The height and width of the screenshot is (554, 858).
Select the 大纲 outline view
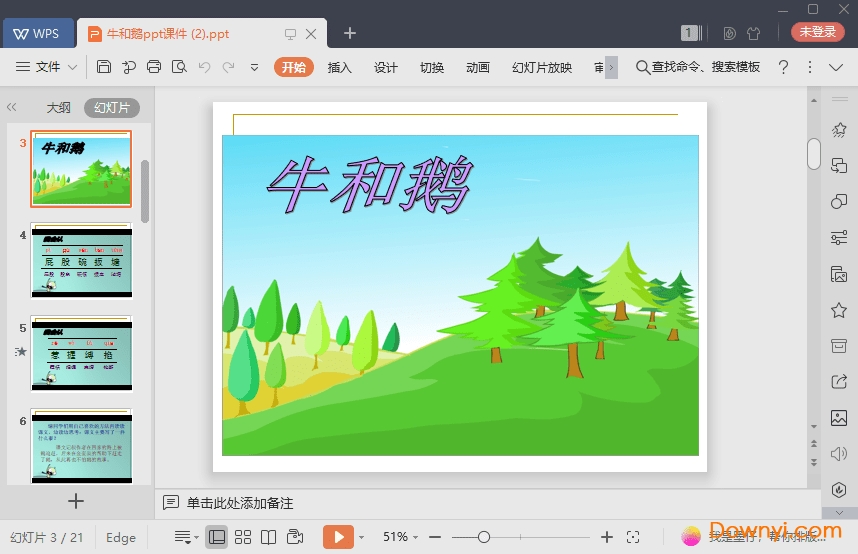(59, 108)
